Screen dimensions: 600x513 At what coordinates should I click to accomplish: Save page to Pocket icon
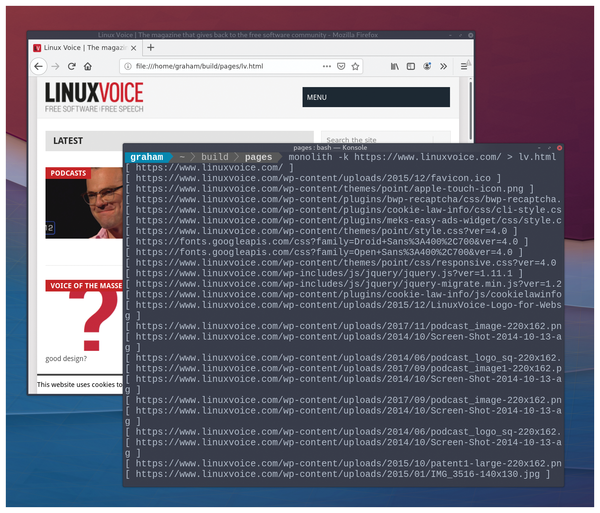[x=341, y=66]
